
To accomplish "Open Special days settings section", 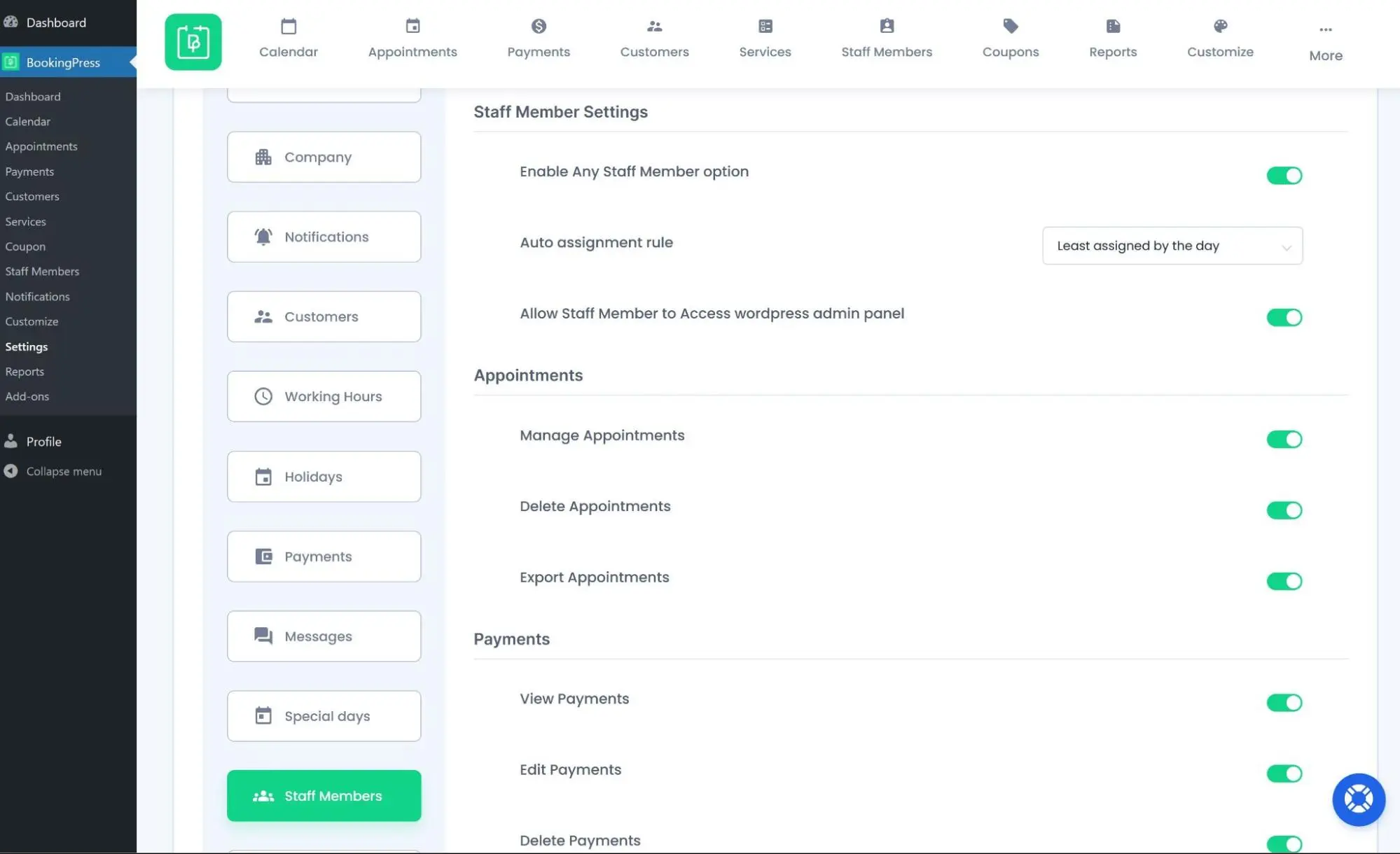I will (x=323, y=716).
